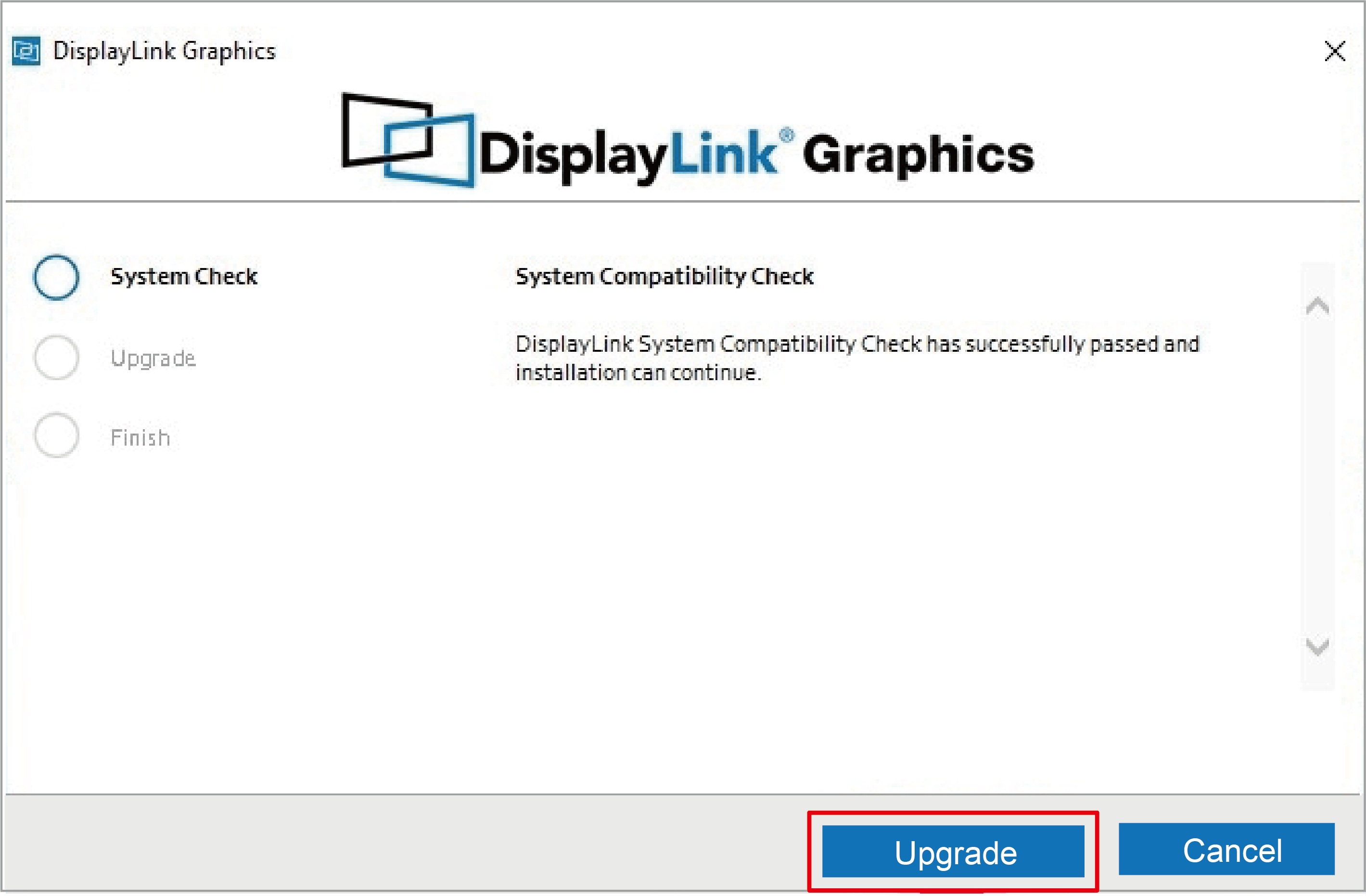This screenshot has height=896, width=1366.
Task: Close the DisplayLink Graphics window
Action: click(x=1334, y=51)
